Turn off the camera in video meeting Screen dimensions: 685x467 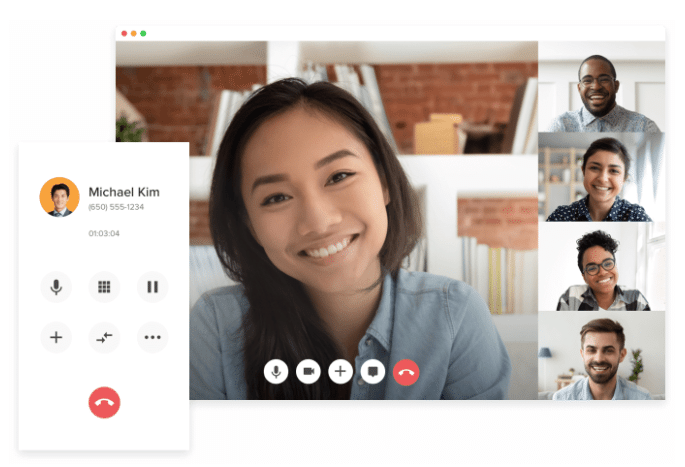point(309,372)
